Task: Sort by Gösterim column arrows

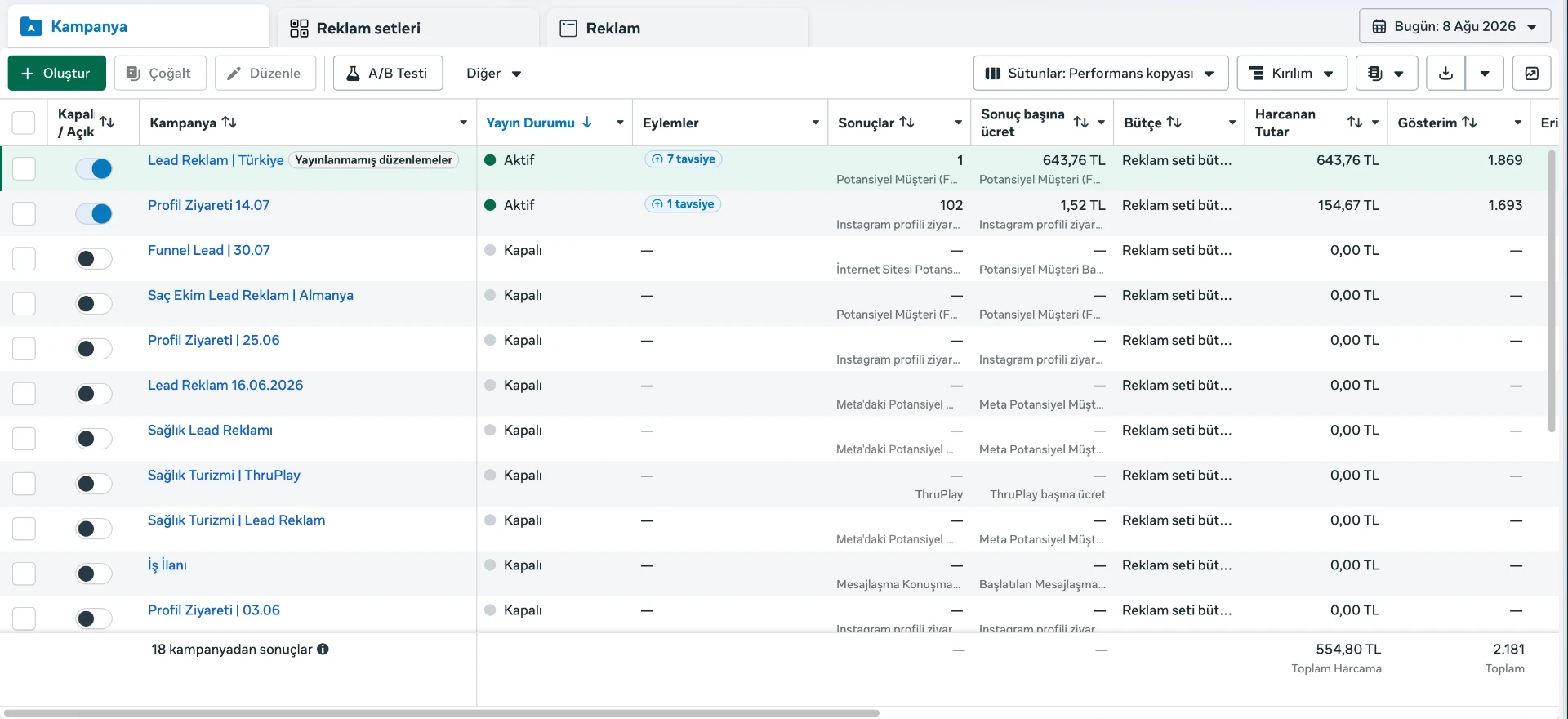Action: (x=1469, y=123)
